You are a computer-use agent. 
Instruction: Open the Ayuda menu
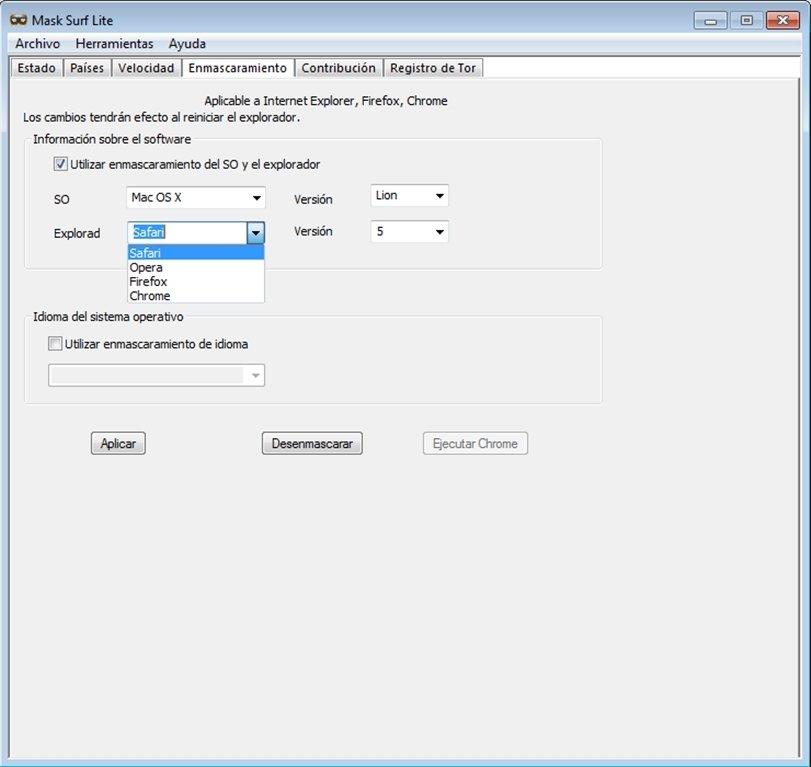coord(187,44)
